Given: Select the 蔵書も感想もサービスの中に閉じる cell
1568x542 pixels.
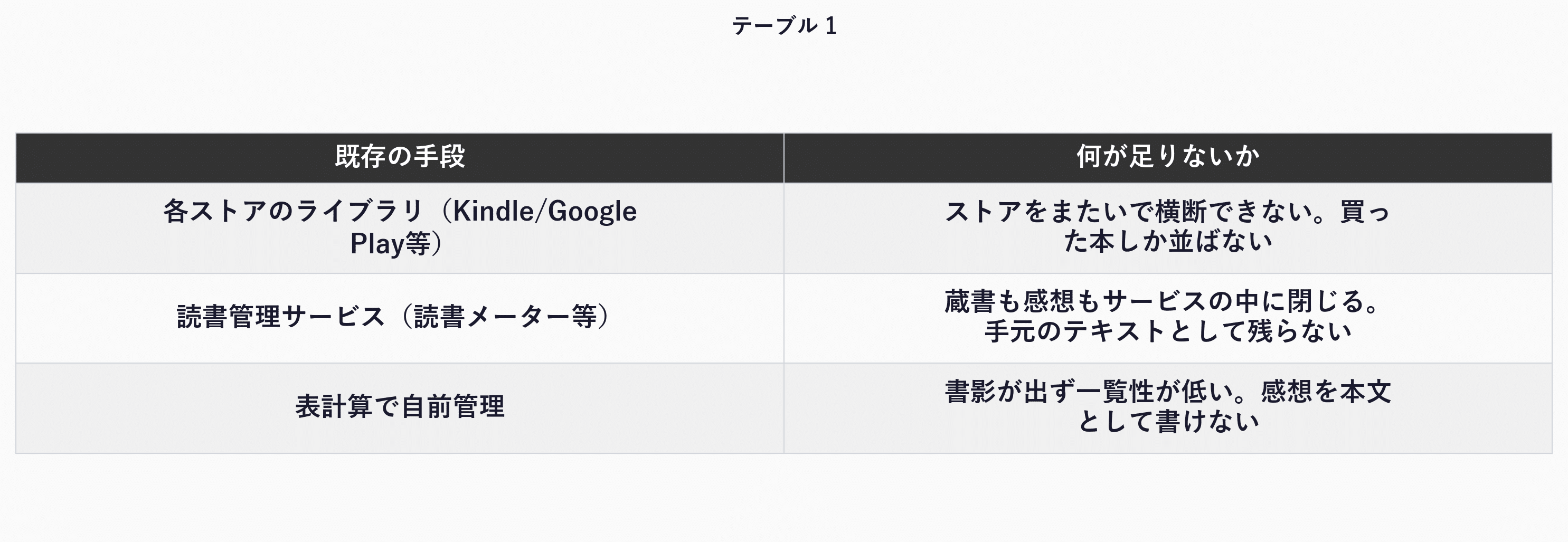Looking at the screenshot, I should tap(1167, 318).
